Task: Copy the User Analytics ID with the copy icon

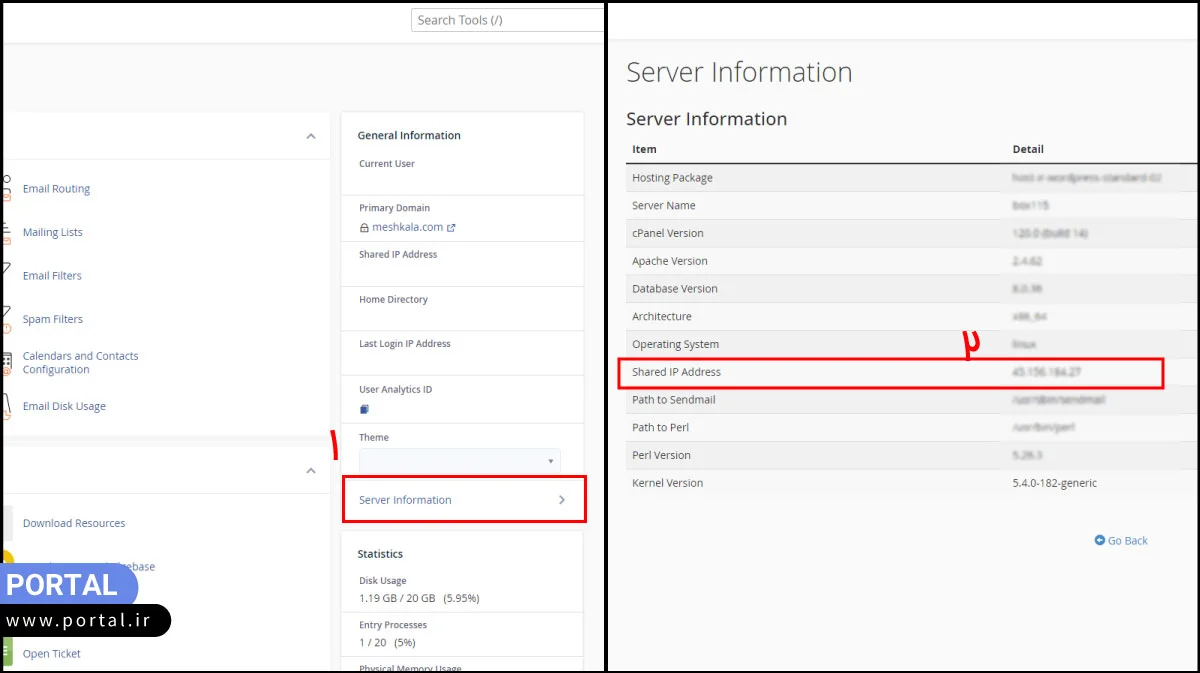Action: [364, 409]
